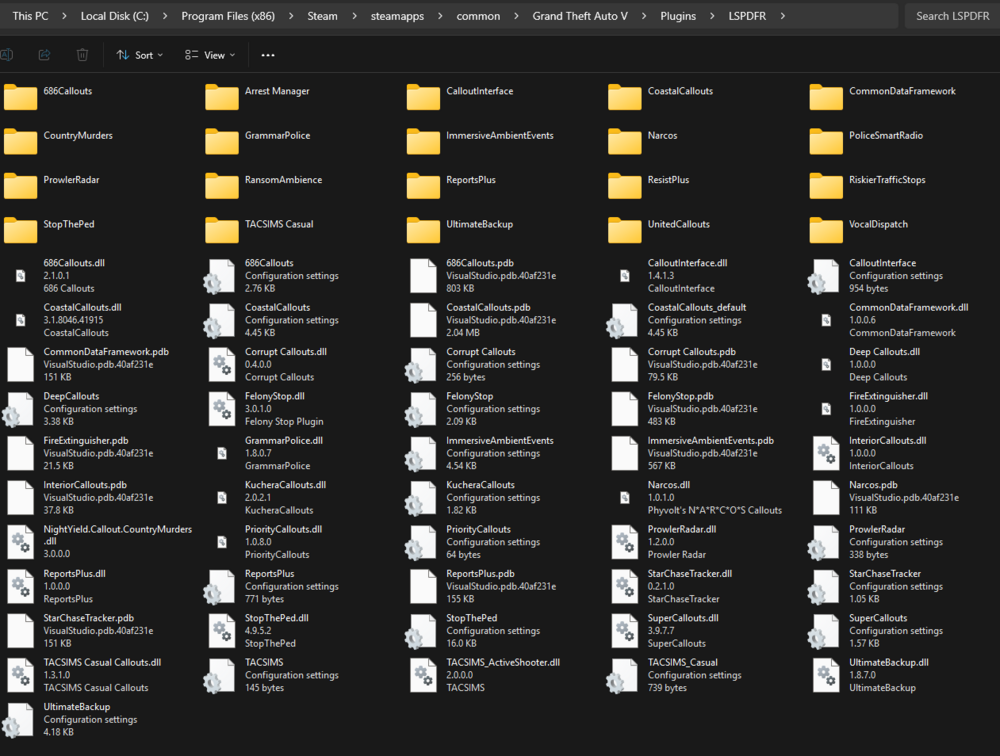Expand chevron after Steam in breadcrumb
Image resolution: width=1000 pixels, height=756 pixels.
coord(354,16)
